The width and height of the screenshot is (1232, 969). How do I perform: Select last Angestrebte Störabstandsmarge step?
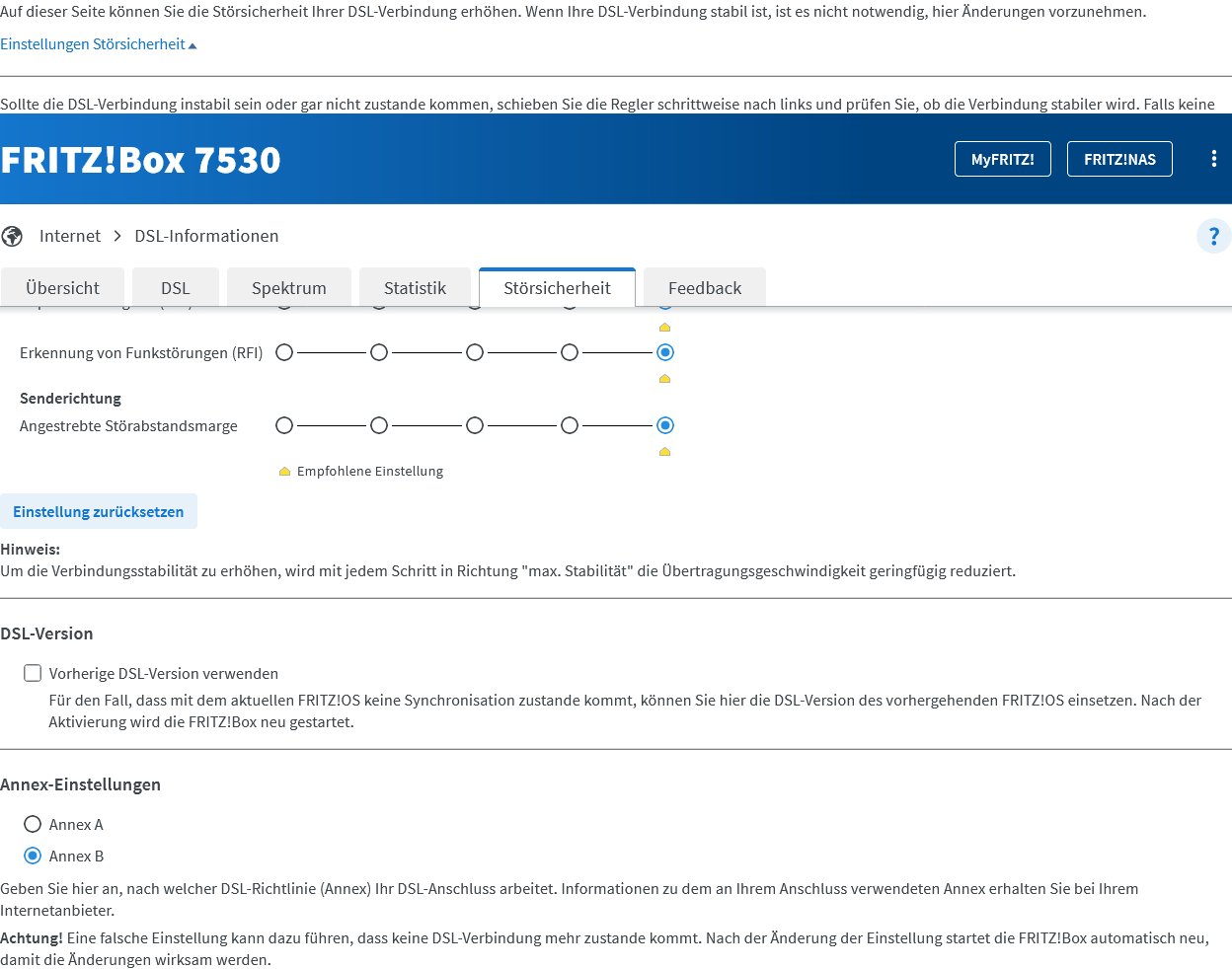coord(665,425)
